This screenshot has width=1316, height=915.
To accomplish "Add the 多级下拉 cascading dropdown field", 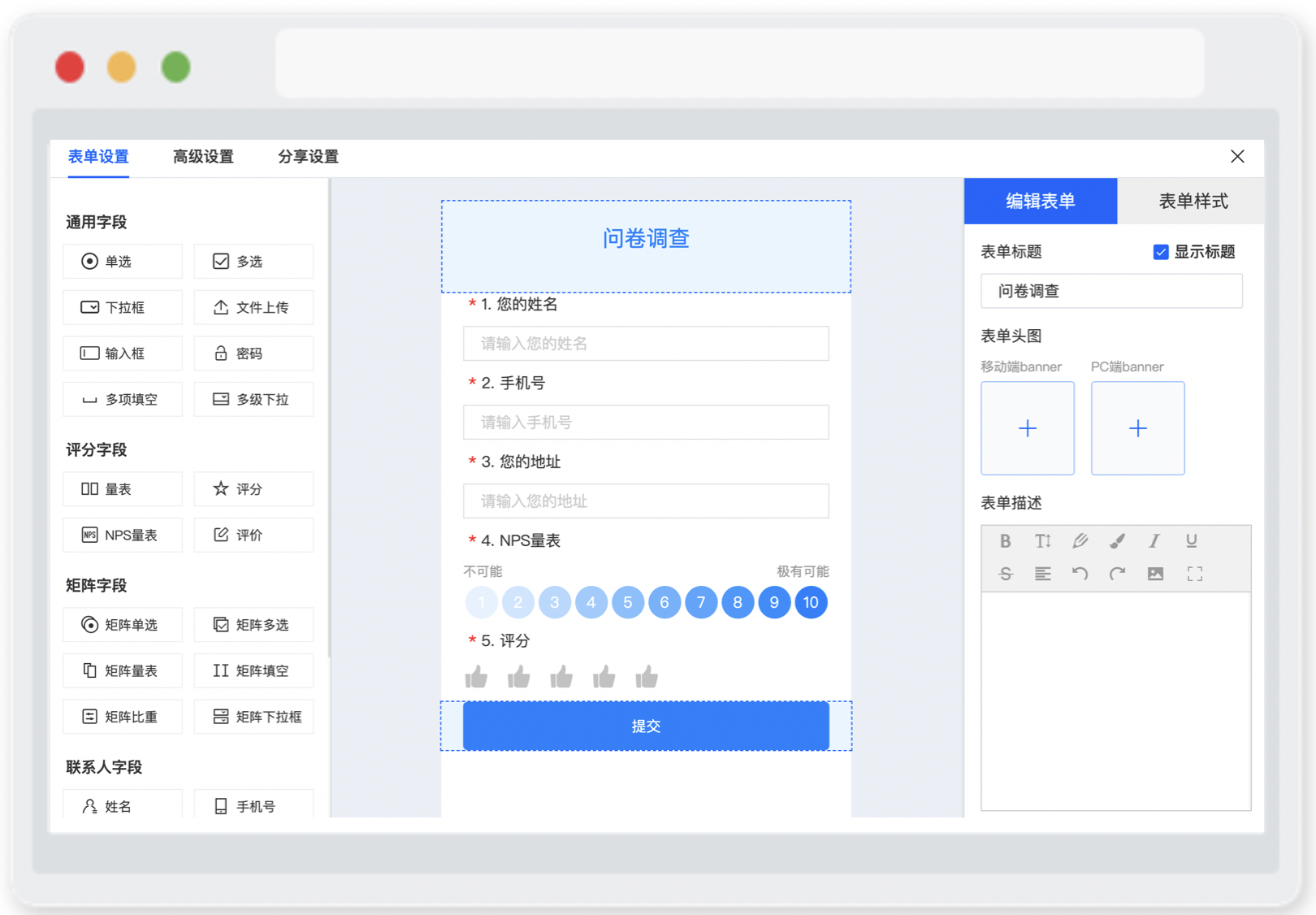I will [253, 400].
